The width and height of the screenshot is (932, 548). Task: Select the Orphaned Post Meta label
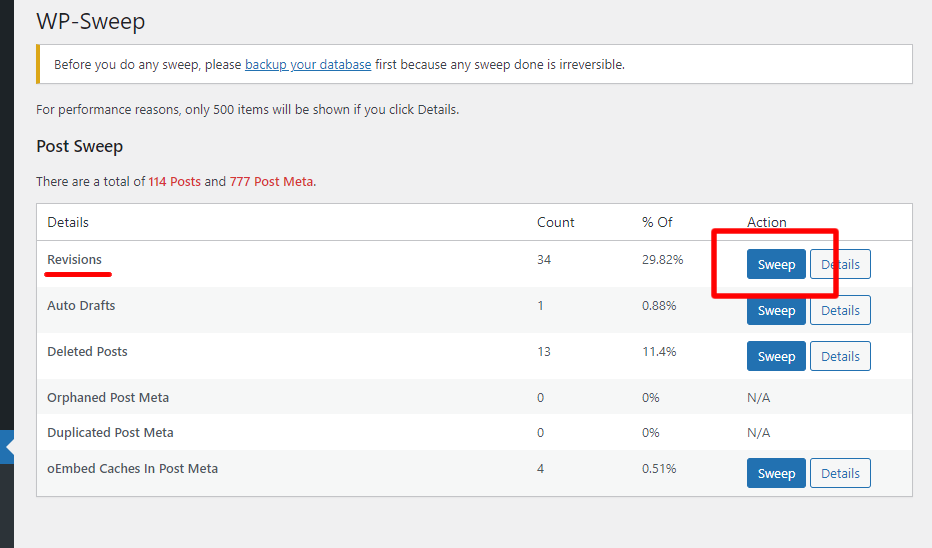tap(108, 398)
